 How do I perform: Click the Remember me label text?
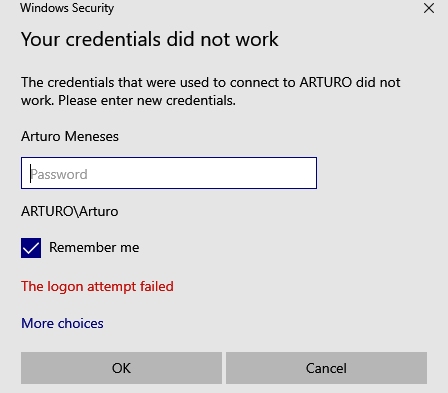pyautogui.click(x=94, y=247)
